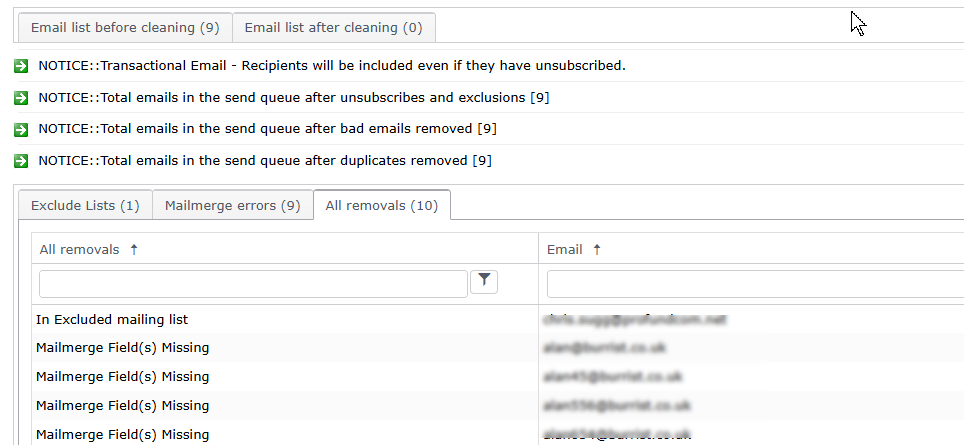This screenshot has width=964, height=445.
Task: Open the Email list after cleaning tab
Action: coord(333,28)
